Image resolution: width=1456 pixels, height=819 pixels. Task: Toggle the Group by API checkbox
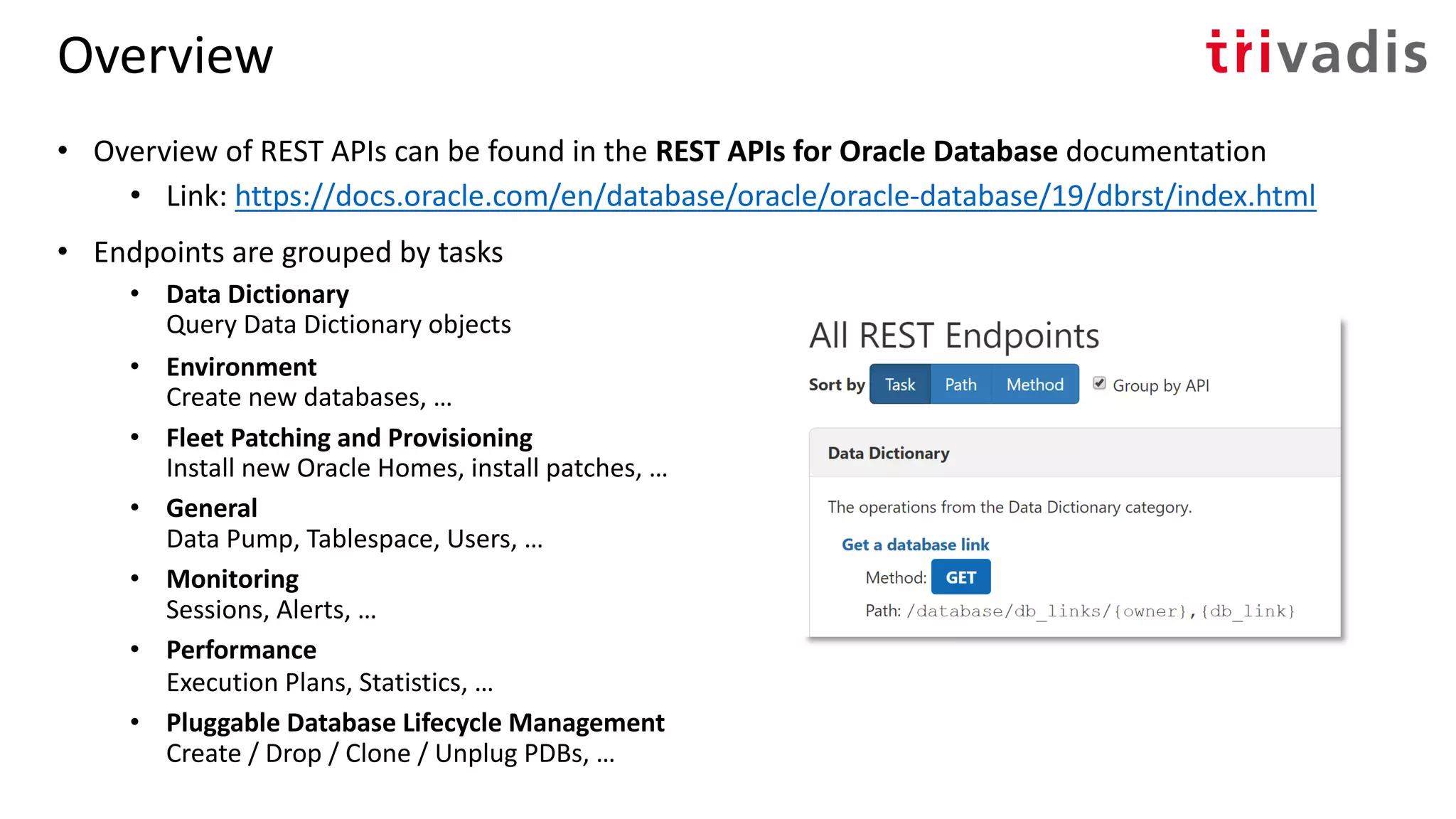point(1099,384)
